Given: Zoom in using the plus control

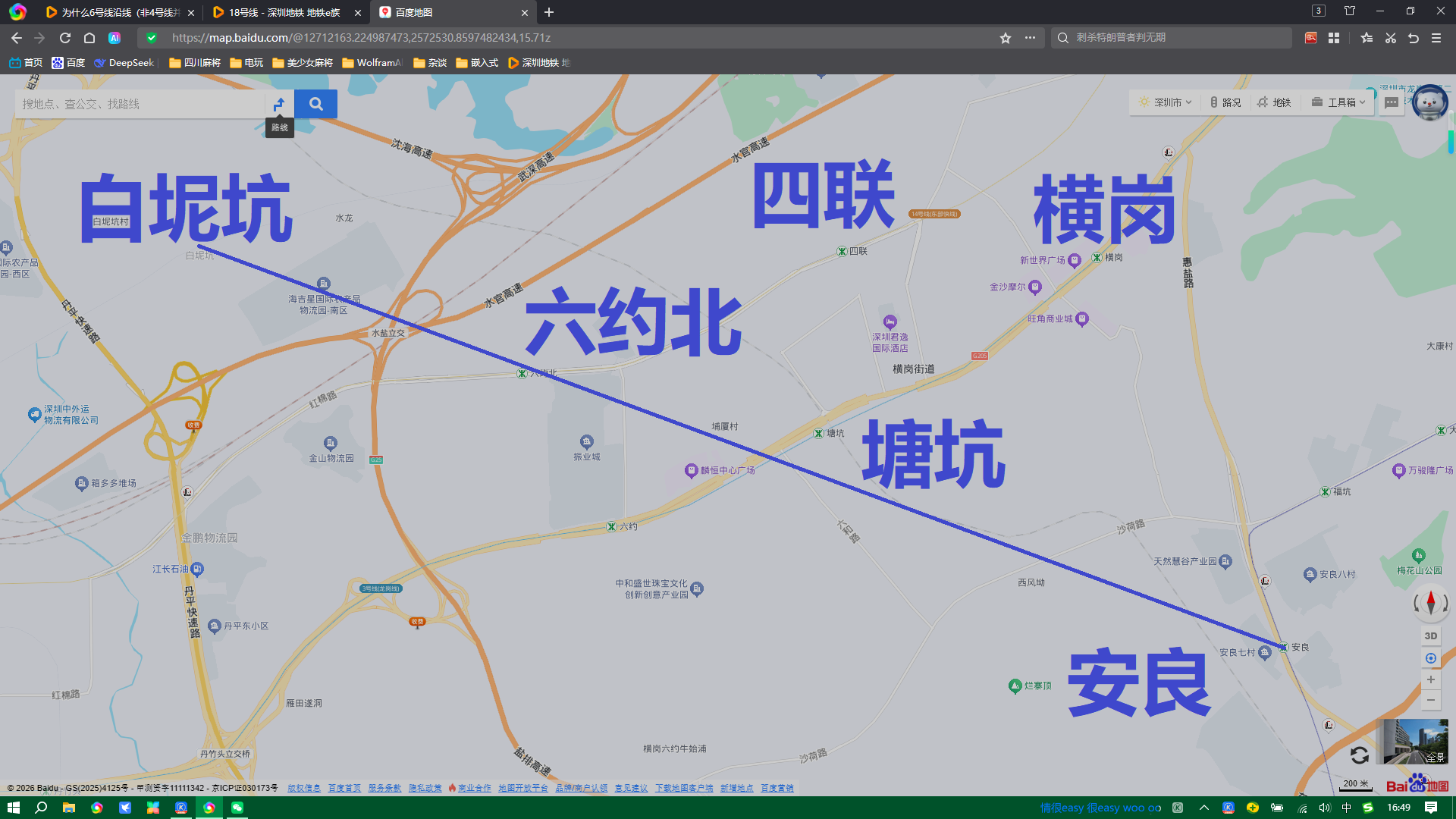Looking at the screenshot, I should pos(1431,679).
